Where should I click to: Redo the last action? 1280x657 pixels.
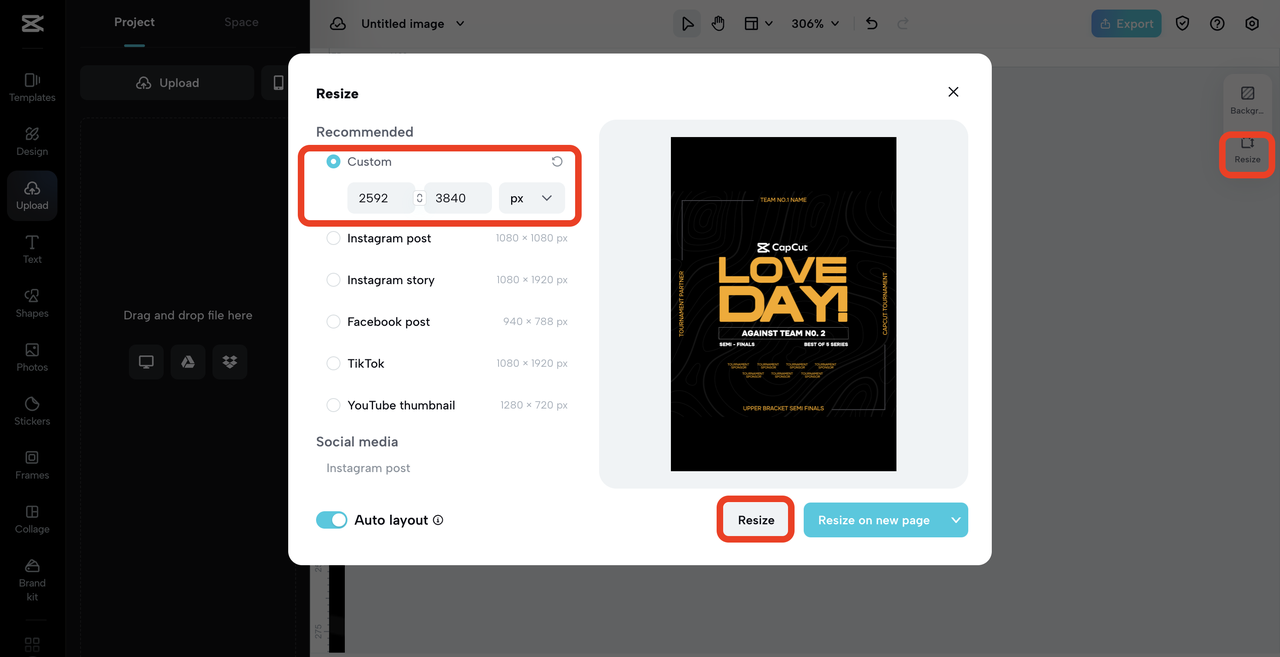(903, 24)
